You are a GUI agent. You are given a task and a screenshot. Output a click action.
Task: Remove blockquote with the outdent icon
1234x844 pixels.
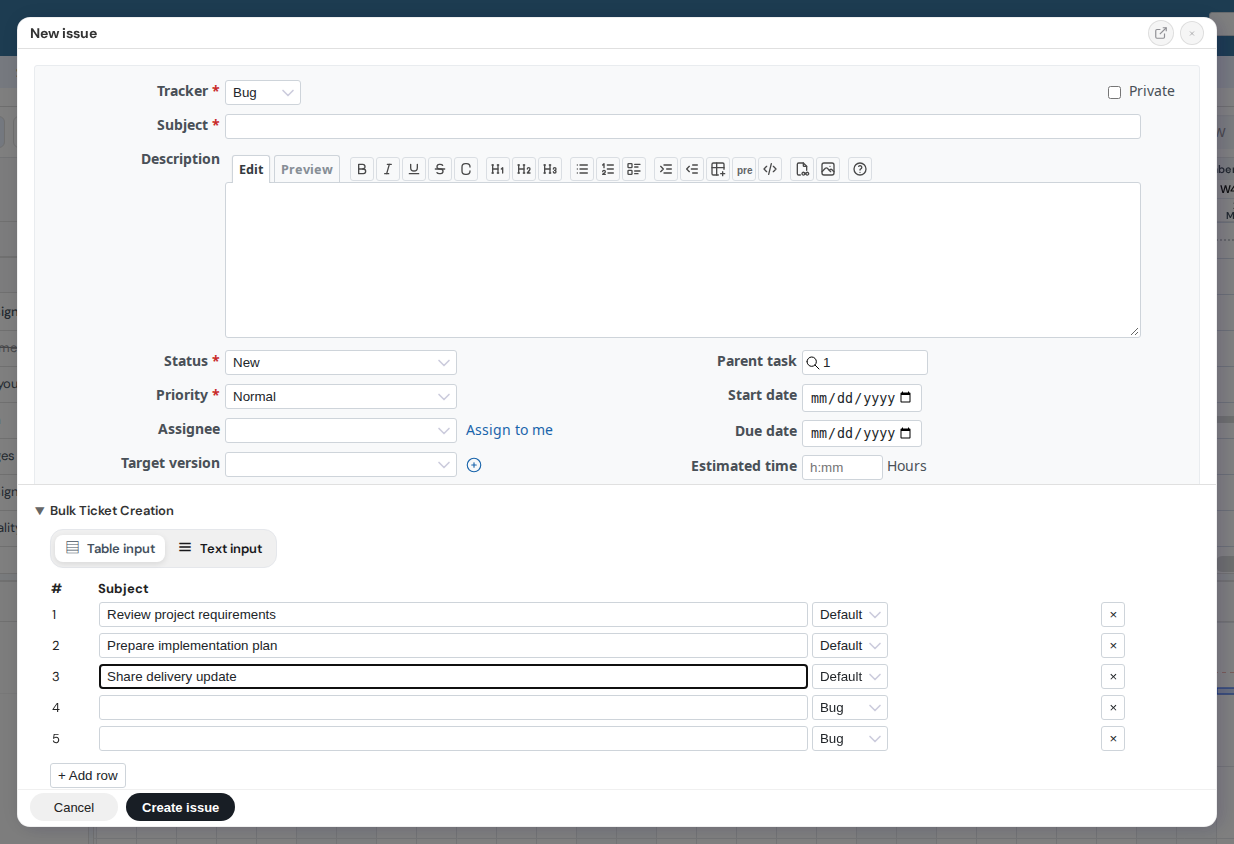(692, 169)
